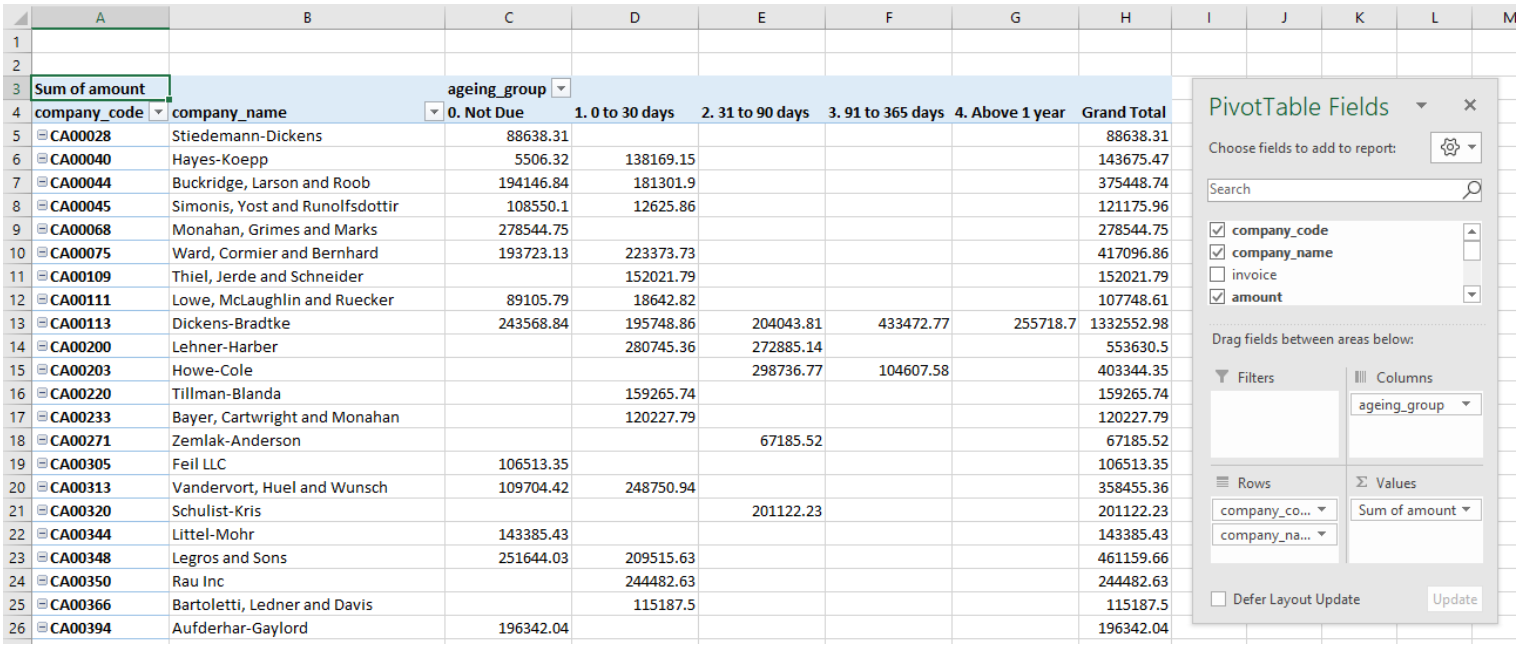Viewport: 1516px width, 652px height.
Task: Open Sum of amount values field dropdown
Action: pos(1467,510)
